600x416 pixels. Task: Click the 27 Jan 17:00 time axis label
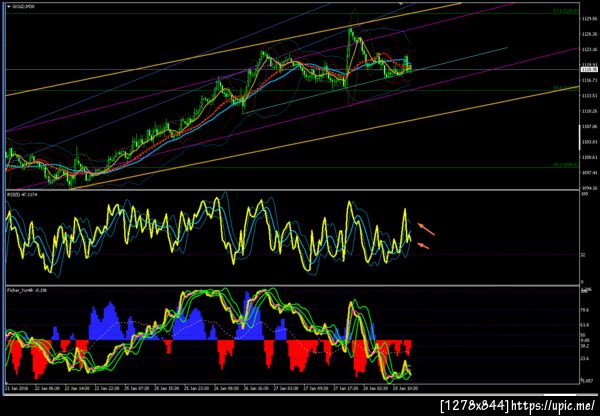point(344,388)
